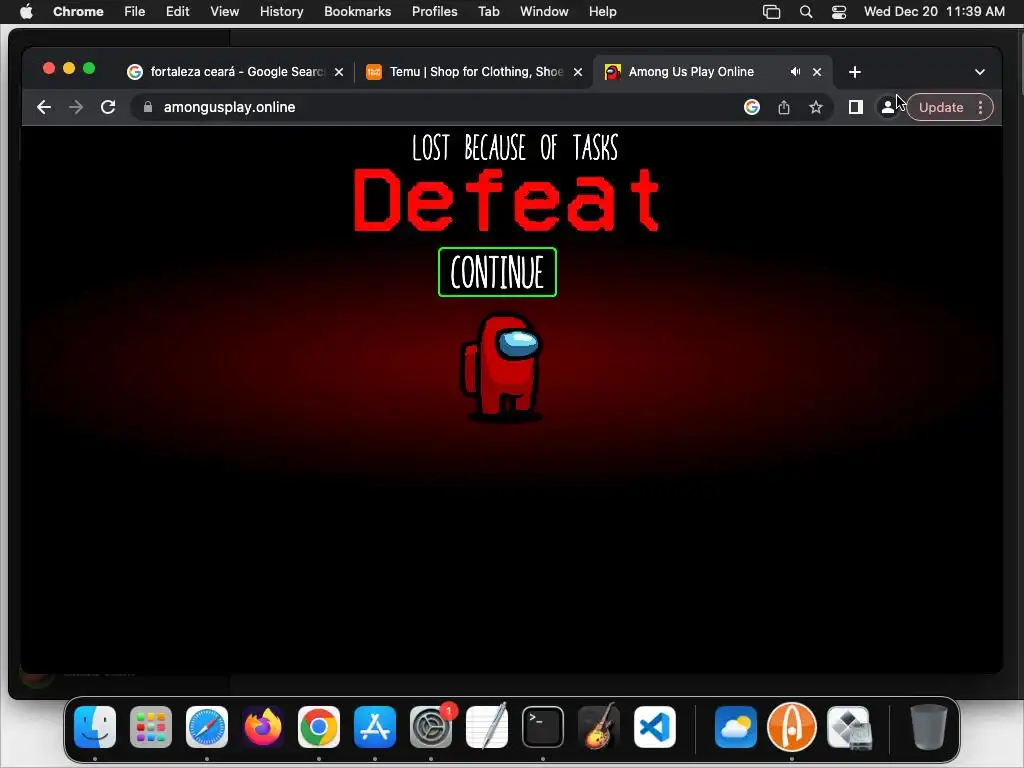The width and height of the screenshot is (1024, 768).
Task: Reload the amongusplay.online page
Action: click(108, 107)
